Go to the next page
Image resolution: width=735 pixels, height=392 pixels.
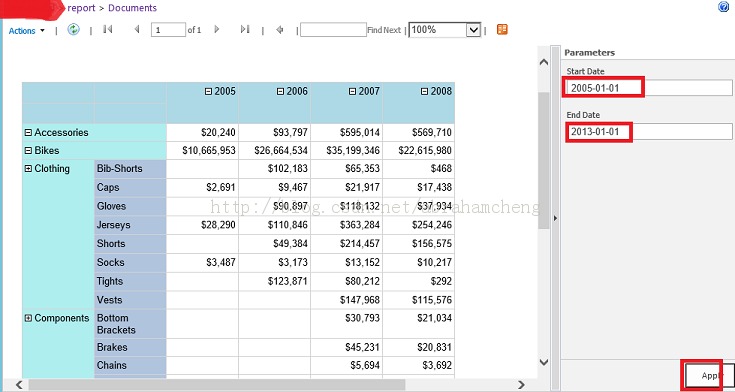pos(217,30)
